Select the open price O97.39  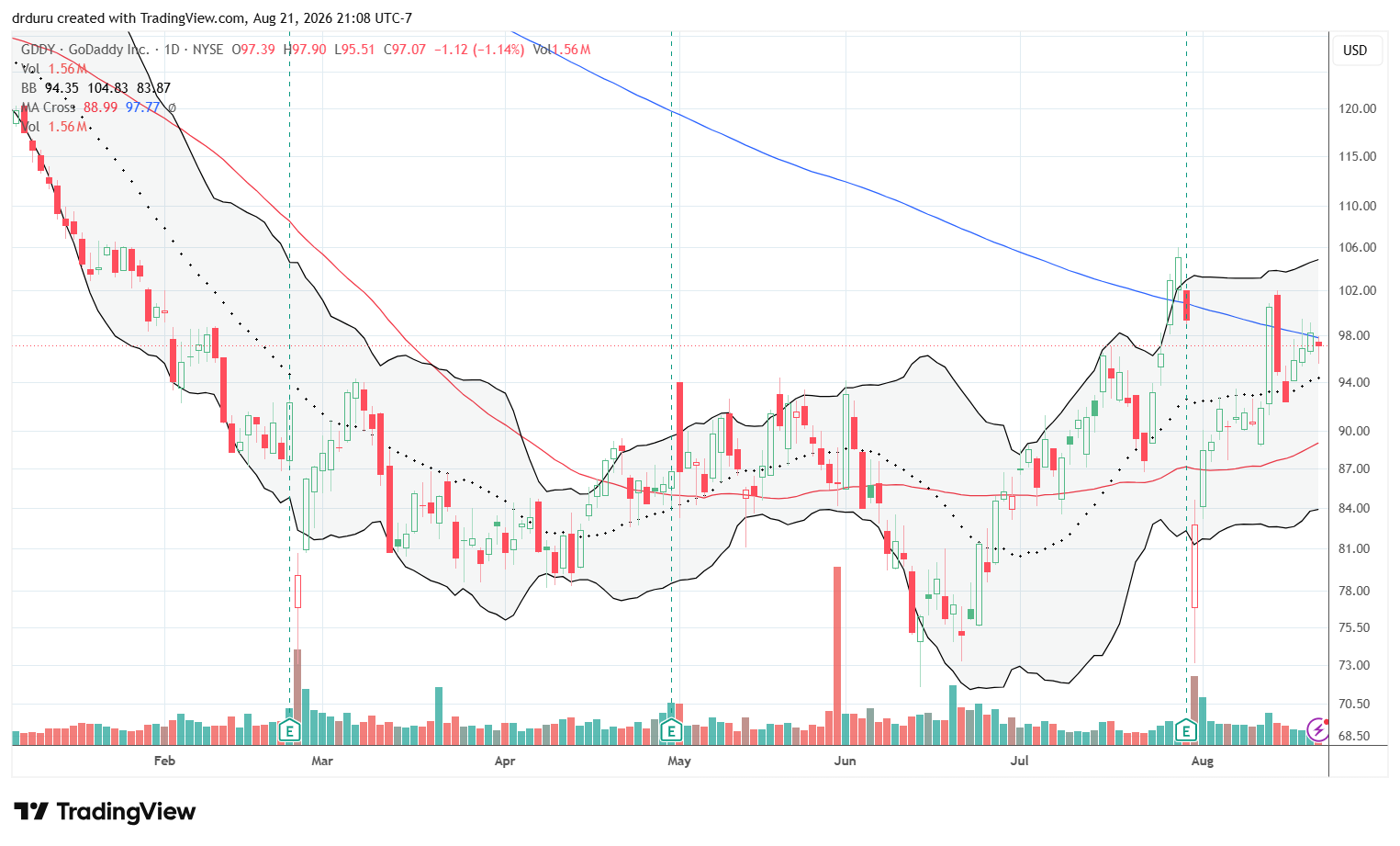click(x=253, y=50)
